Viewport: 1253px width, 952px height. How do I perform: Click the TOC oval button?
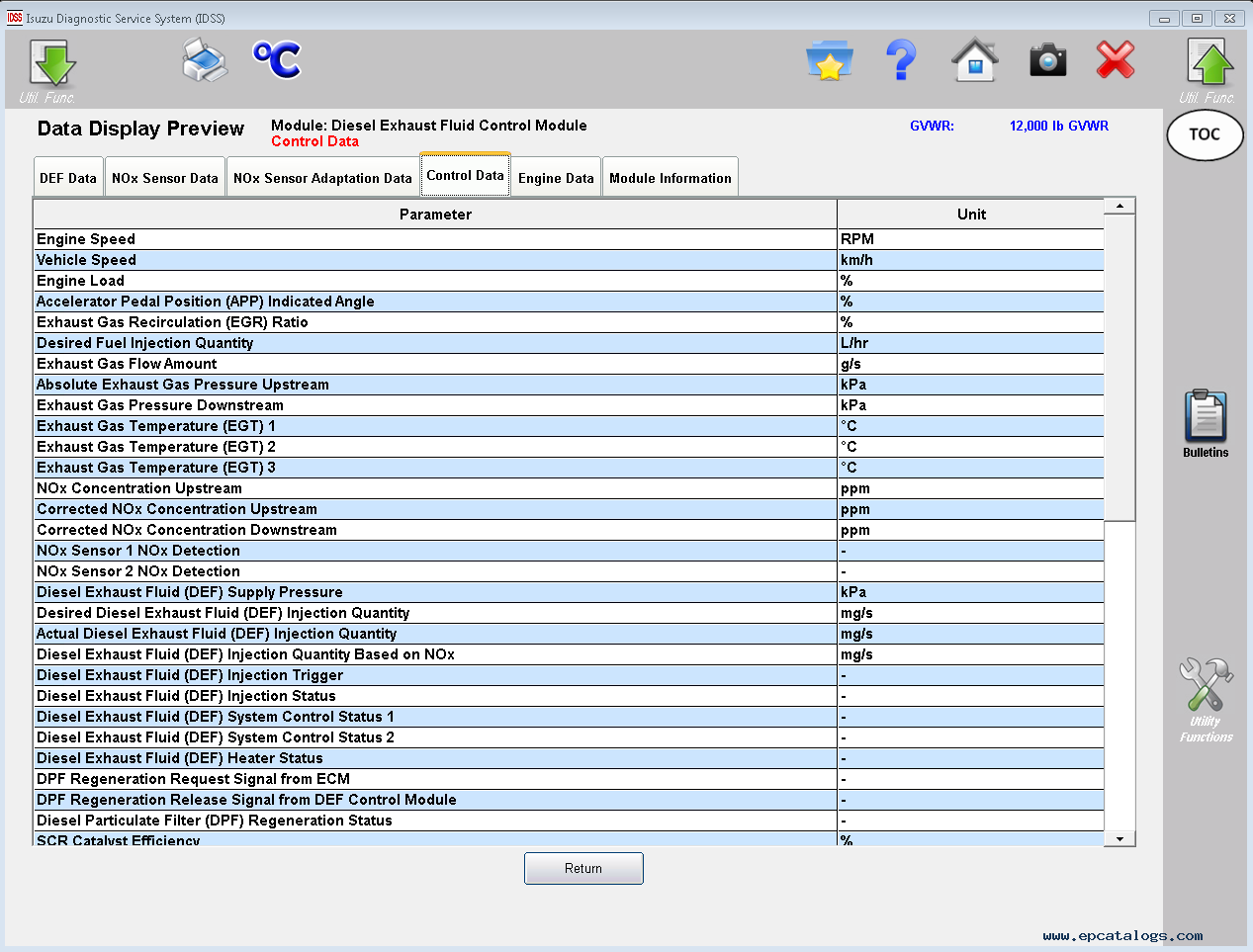tap(1205, 135)
